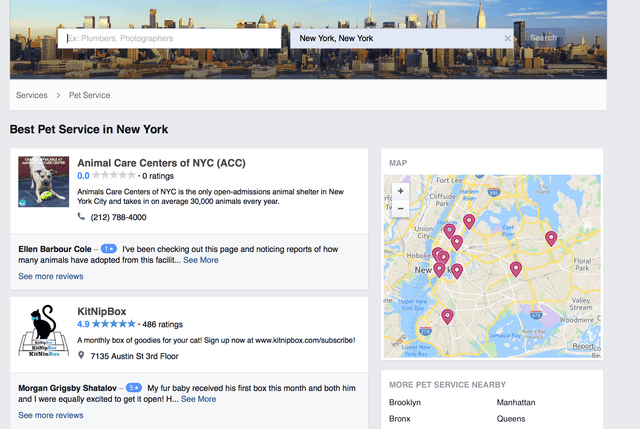640x429 pixels.
Task: Click the map Report link
Action: (x=583, y=346)
